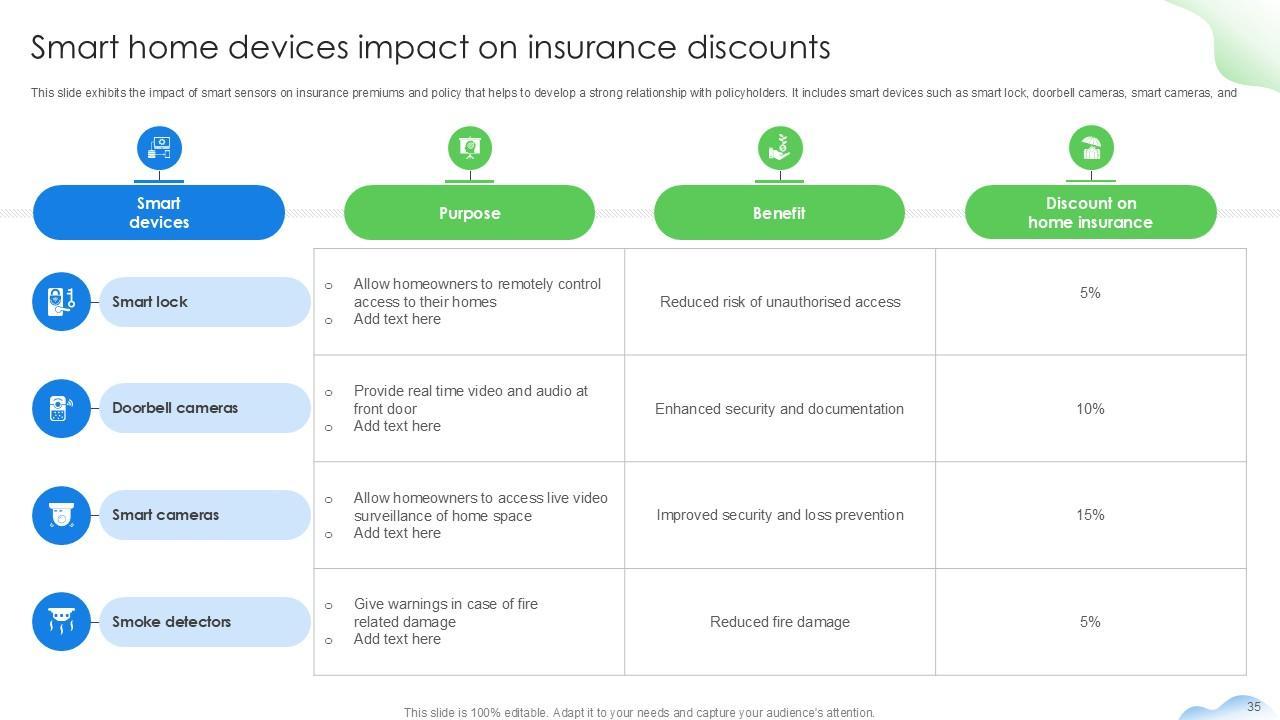1280x720 pixels.
Task: Click slide number 35
Action: tap(1253, 707)
